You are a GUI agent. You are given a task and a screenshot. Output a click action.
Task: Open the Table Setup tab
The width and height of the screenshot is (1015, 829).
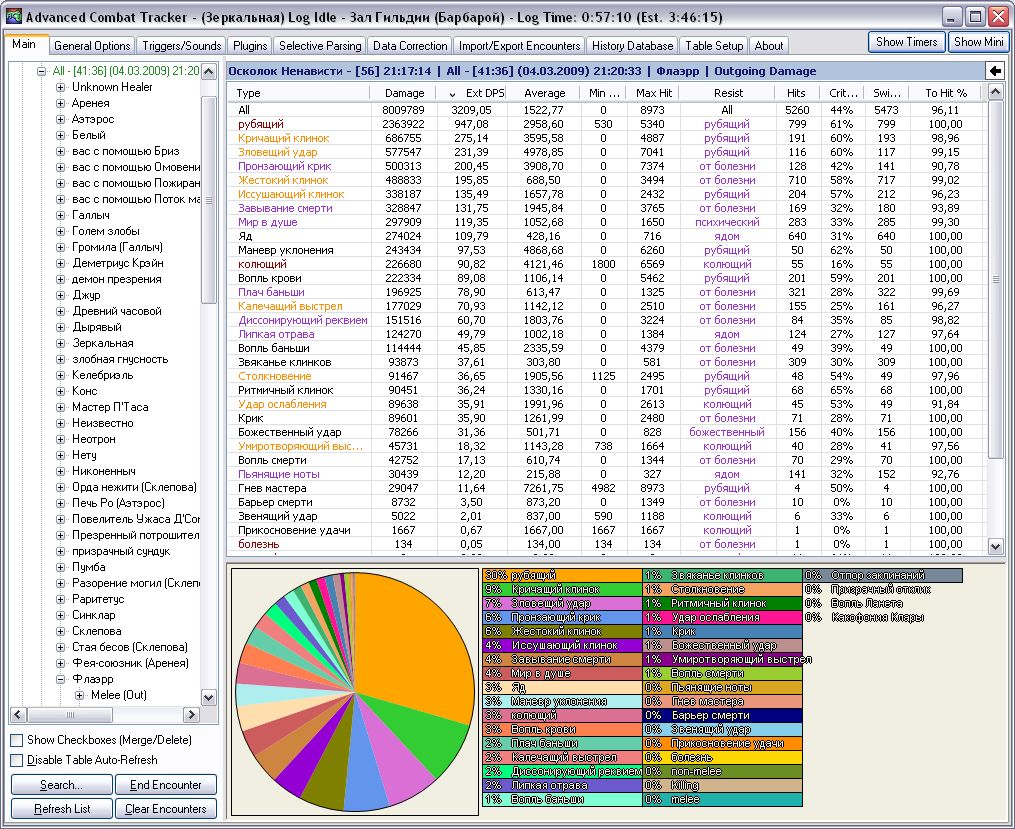714,46
